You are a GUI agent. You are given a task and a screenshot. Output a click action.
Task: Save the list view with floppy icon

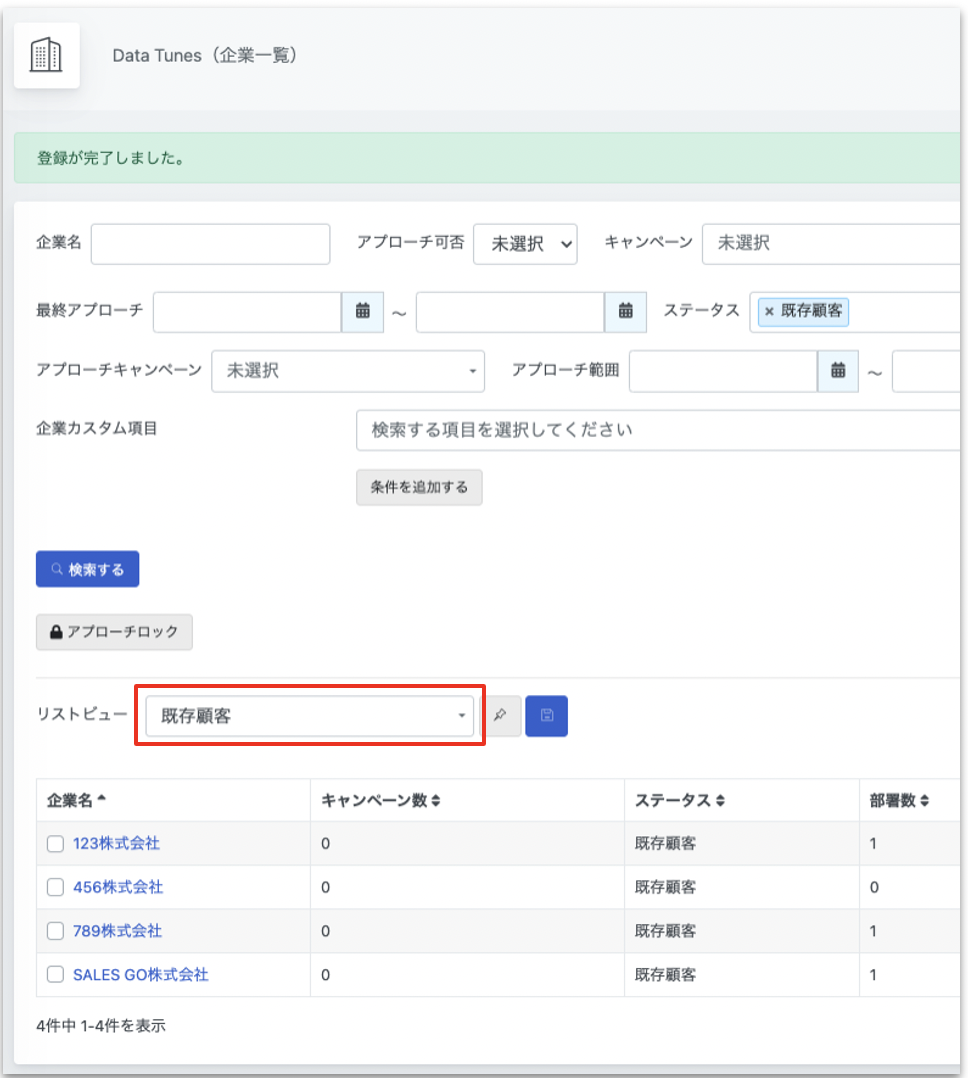click(x=547, y=716)
